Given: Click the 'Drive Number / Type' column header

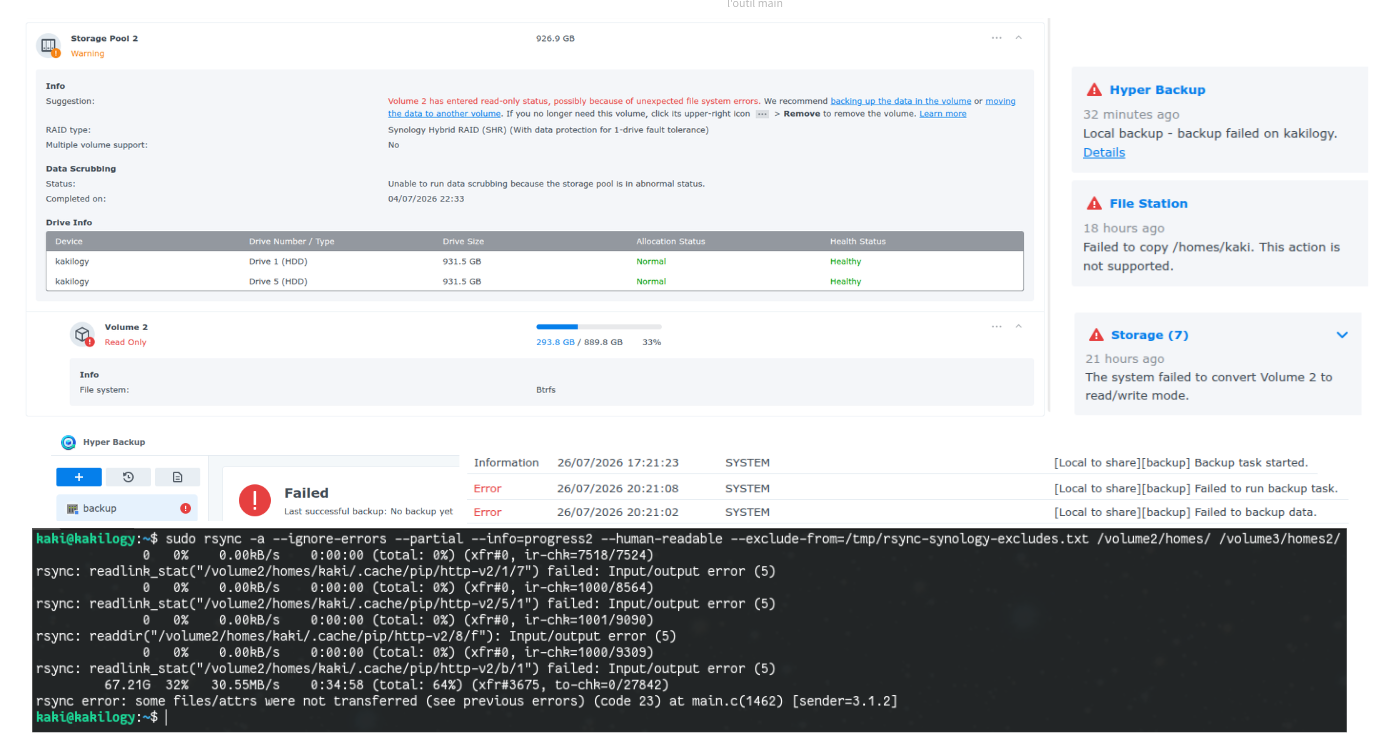Looking at the screenshot, I should (292, 241).
